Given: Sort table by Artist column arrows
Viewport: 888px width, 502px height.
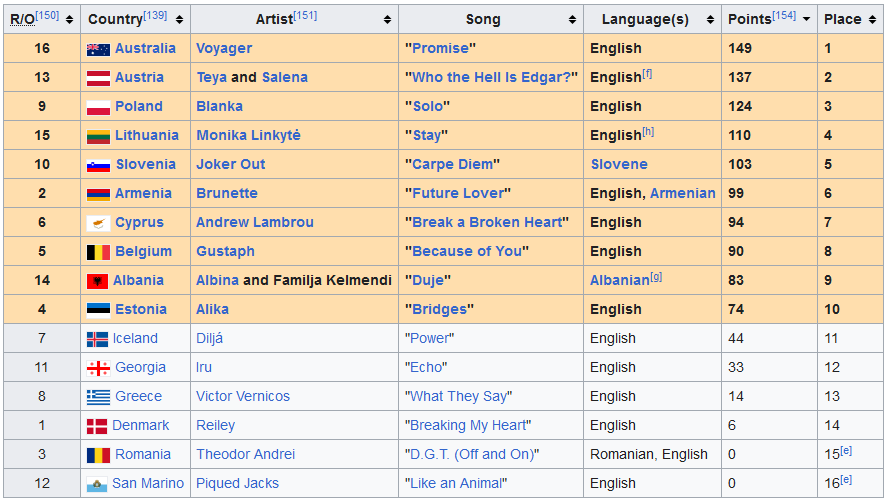Looking at the screenshot, I should [388, 20].
